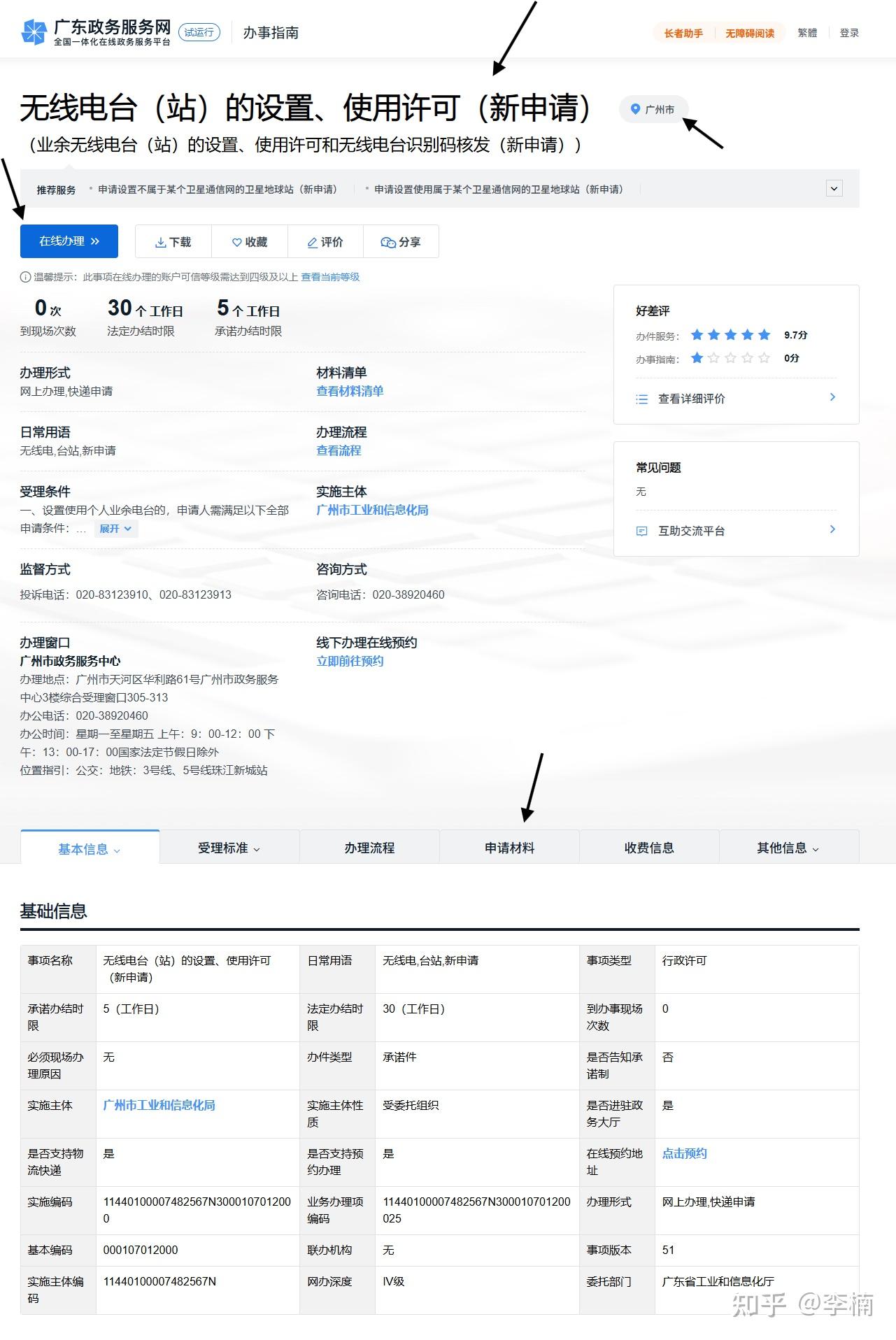Open 查看材料清单 link
The height and width of the screenshot is (1340, 896).
[x=350, y=391]
